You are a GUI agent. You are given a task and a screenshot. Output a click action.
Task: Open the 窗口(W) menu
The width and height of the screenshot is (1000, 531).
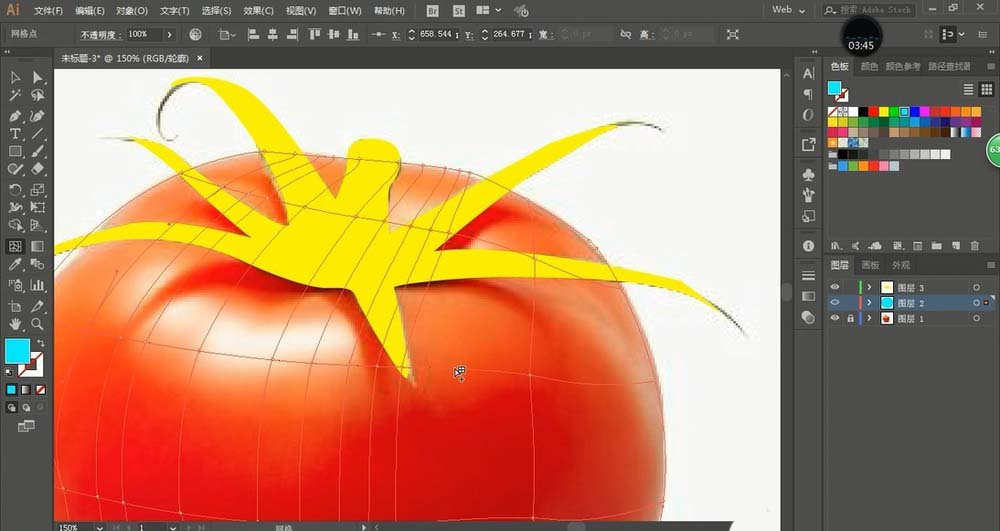[344, 11]
